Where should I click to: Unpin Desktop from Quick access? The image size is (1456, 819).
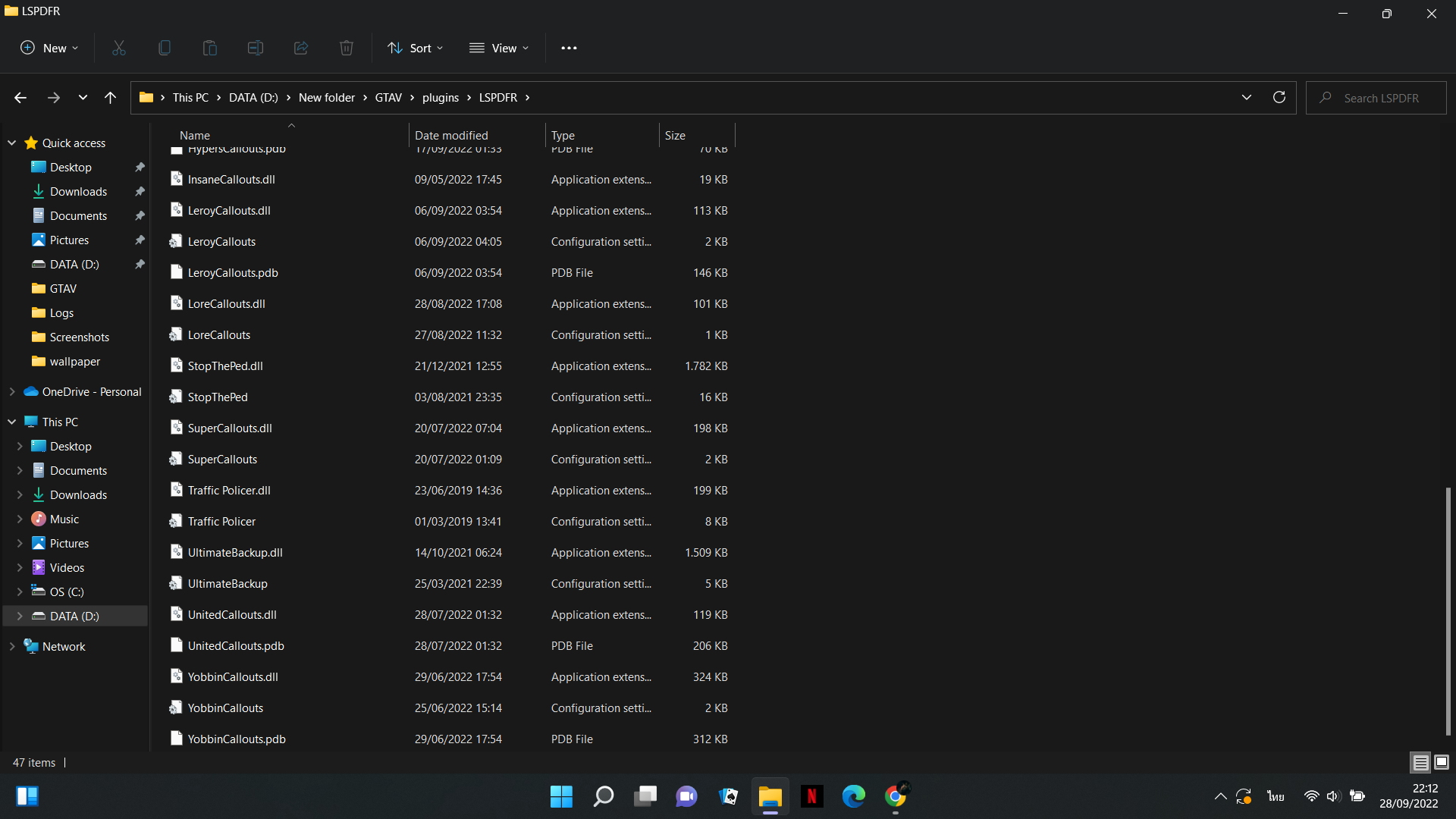[x=140, y=167]
